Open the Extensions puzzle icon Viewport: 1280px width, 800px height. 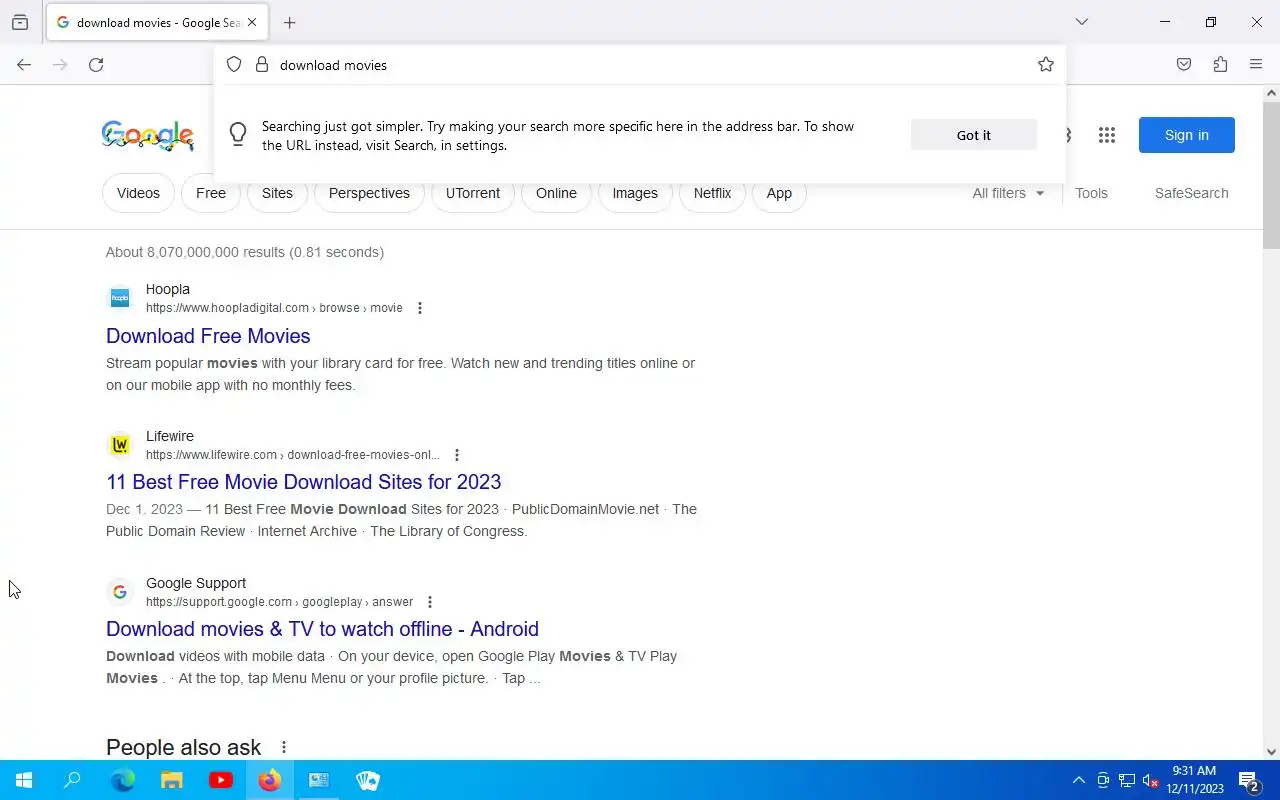click(x=1220, y=64)
